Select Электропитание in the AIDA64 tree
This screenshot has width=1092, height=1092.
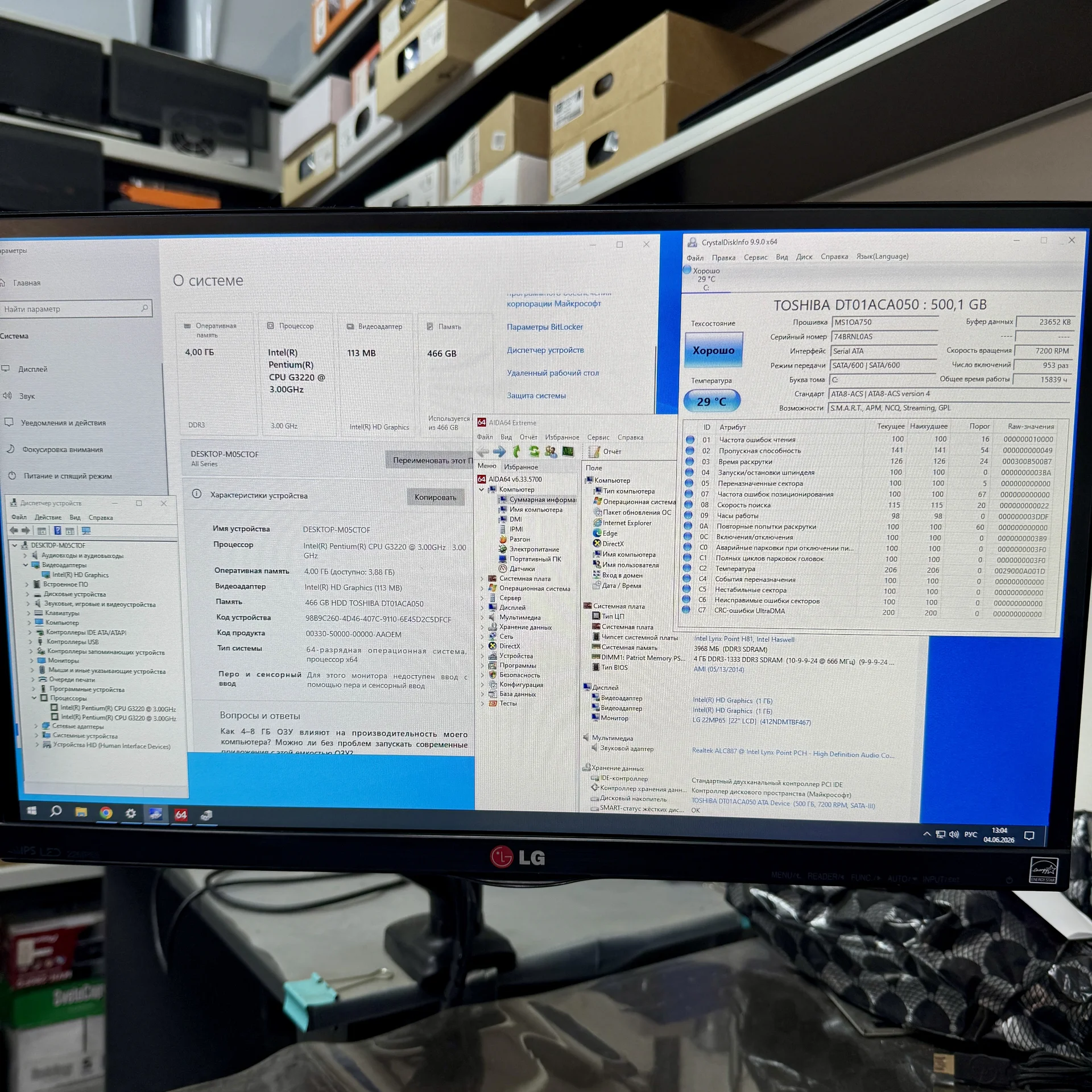point(528,549)
